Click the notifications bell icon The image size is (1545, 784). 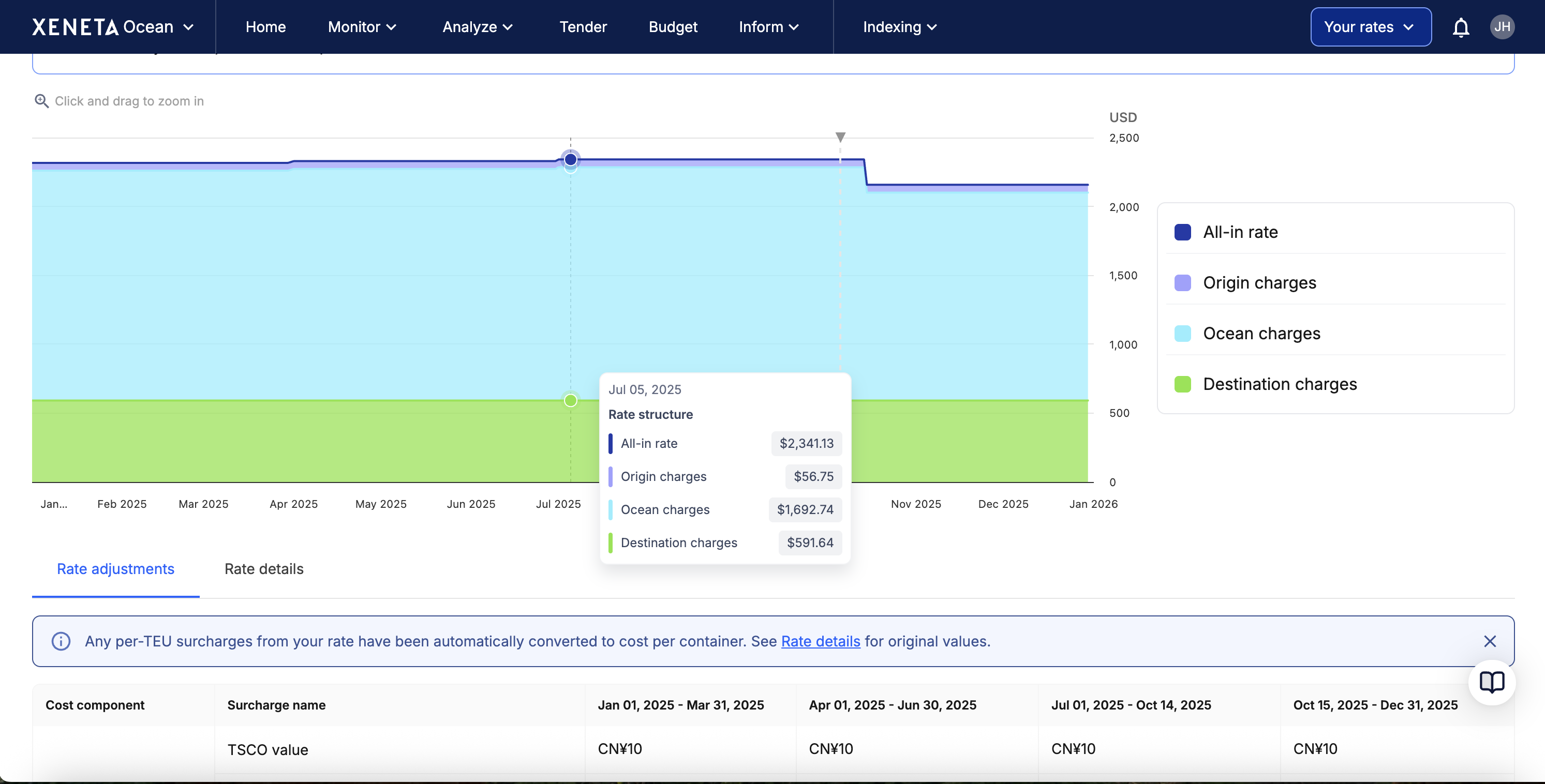click(x=1461, y=27)
